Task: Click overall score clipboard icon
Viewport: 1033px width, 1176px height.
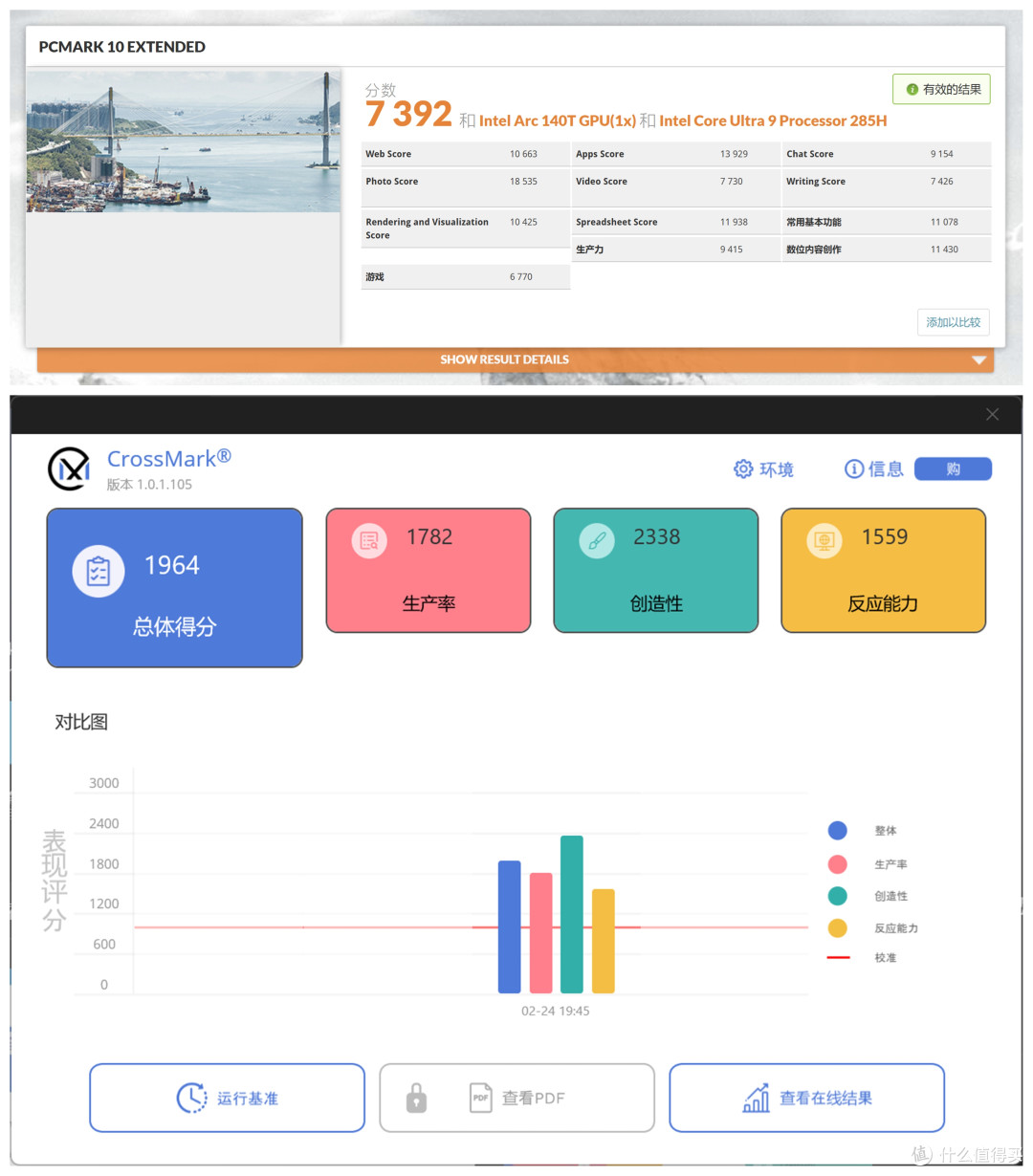Action: click(x=99, y=571)
